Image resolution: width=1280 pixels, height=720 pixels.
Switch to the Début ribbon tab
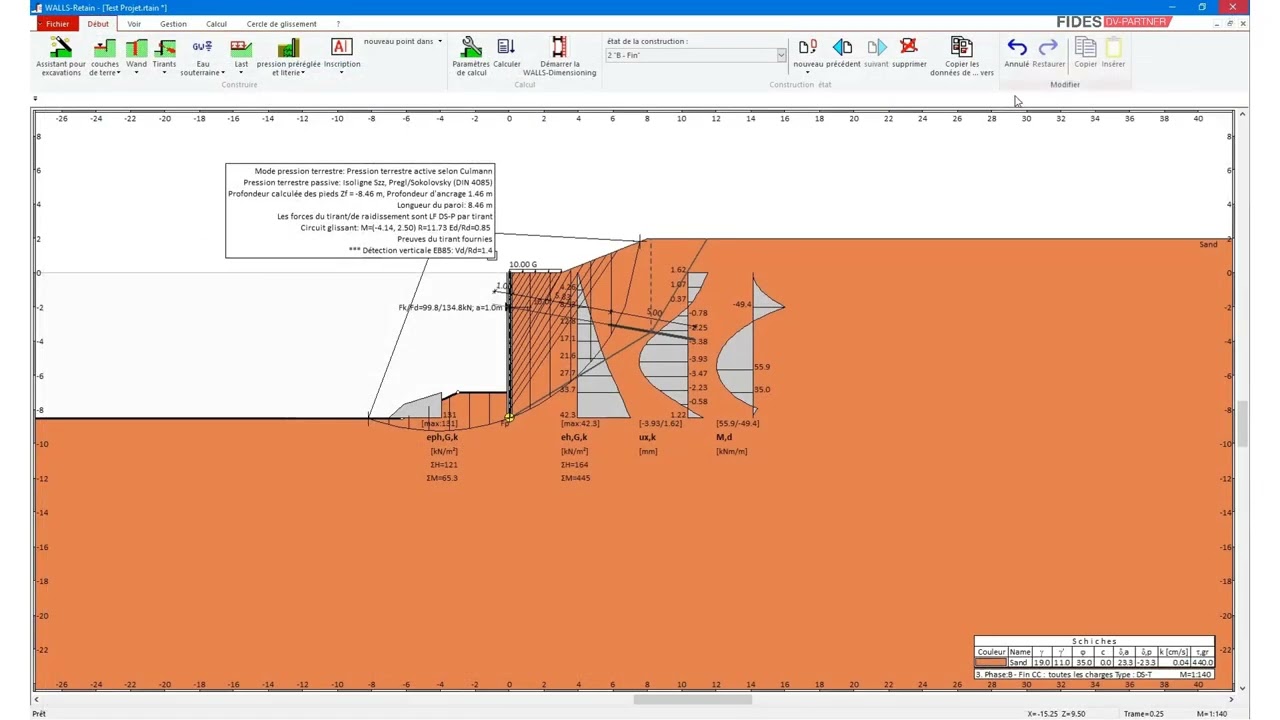coord(98,24)
